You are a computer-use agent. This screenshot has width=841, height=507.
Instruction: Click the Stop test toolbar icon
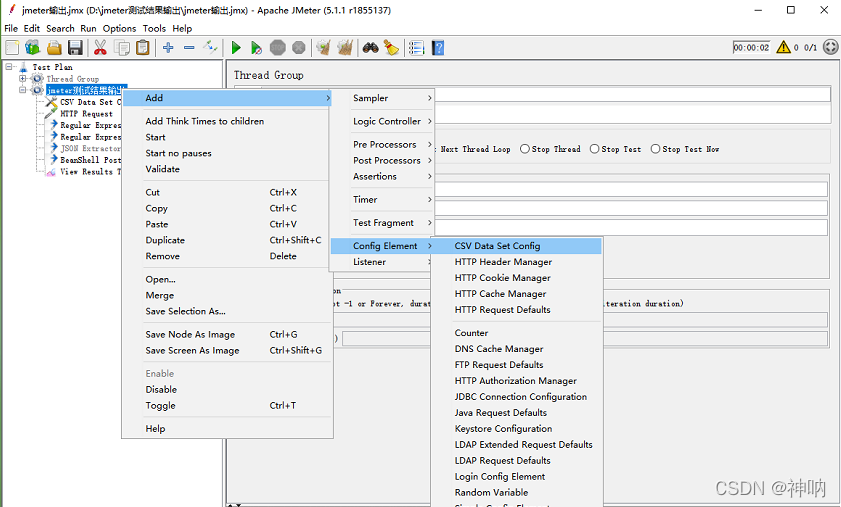tap(277, 48)
